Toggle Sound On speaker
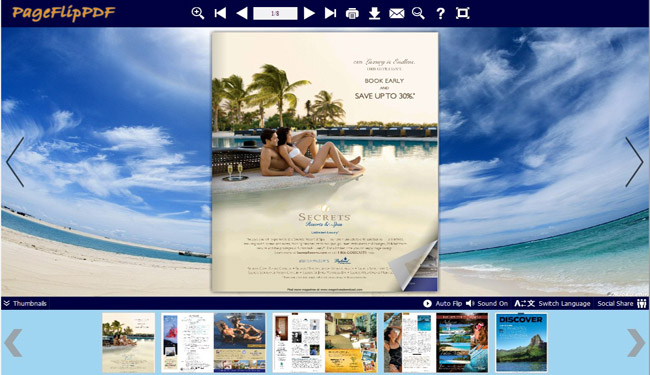 tap(487, 303)
